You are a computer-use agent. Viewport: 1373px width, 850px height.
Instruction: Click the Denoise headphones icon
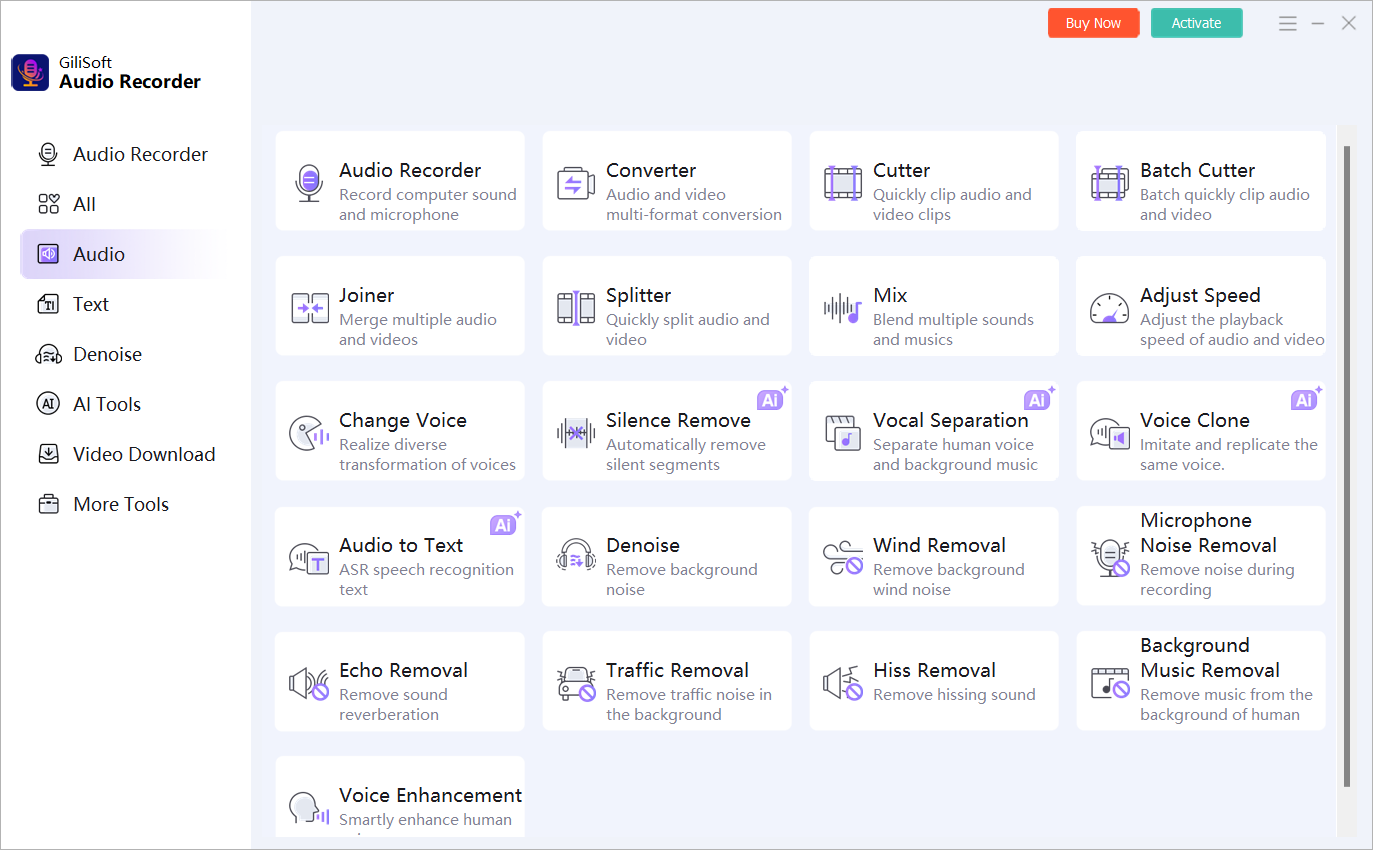pyautogui.click(x=576, y=556)
